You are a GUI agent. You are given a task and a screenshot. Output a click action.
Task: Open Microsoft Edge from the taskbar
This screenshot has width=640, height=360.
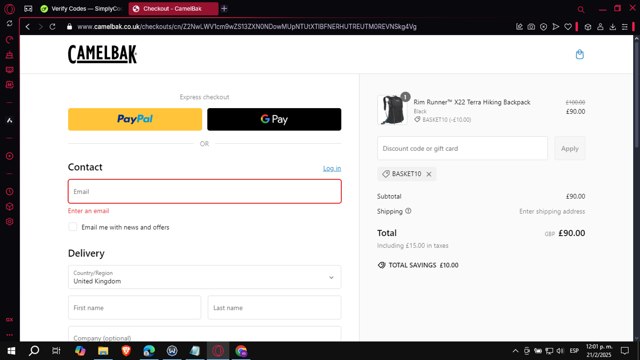149,351
